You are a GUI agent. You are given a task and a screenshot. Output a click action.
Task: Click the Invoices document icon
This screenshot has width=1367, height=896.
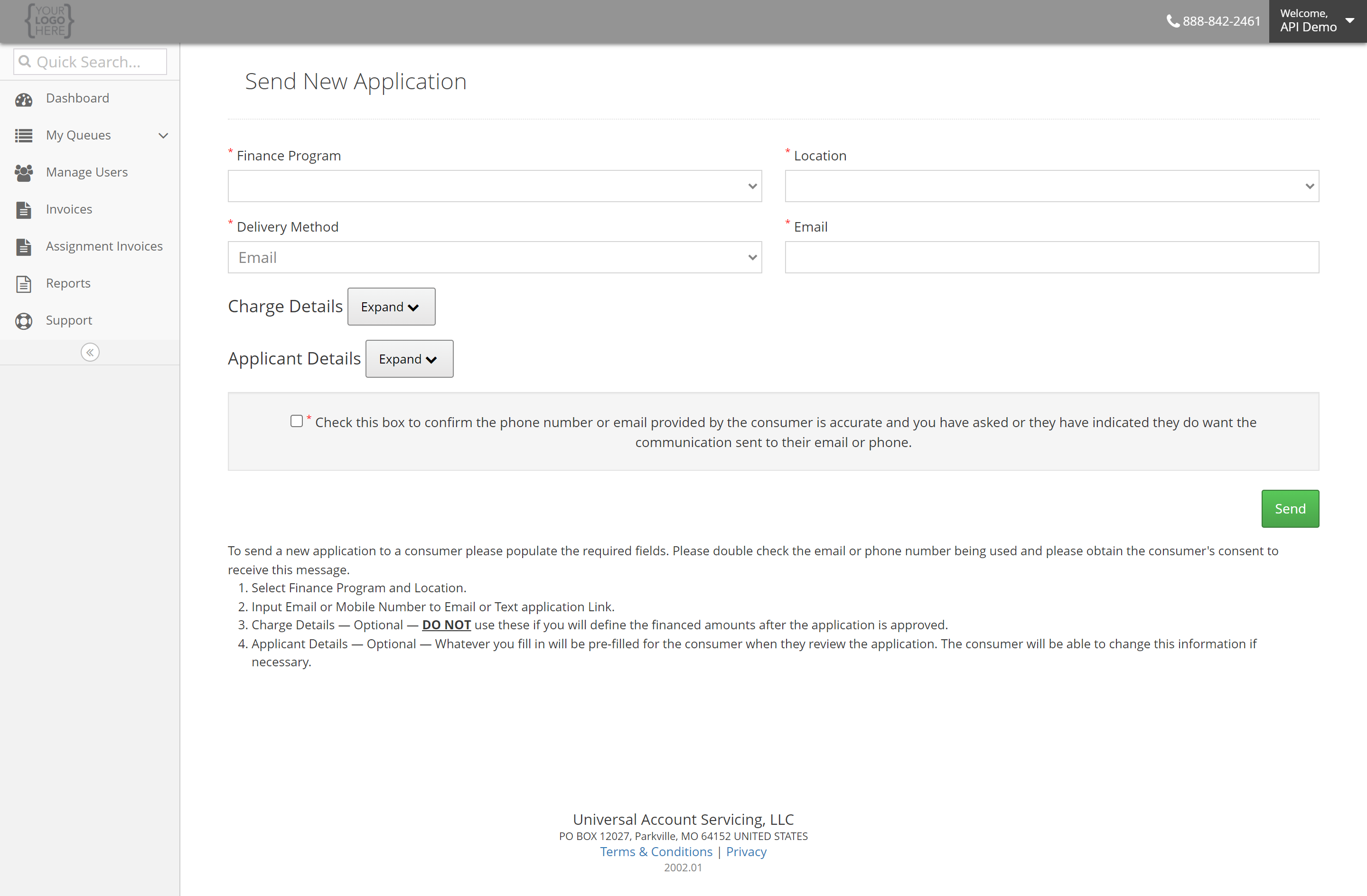24,210
